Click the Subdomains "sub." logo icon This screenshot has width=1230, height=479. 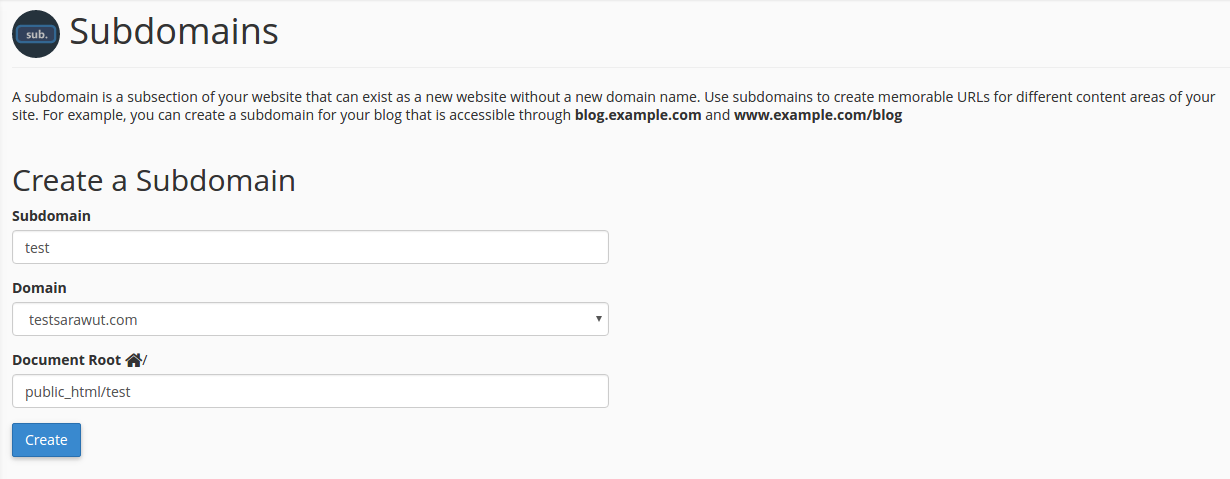click(36, 34)
